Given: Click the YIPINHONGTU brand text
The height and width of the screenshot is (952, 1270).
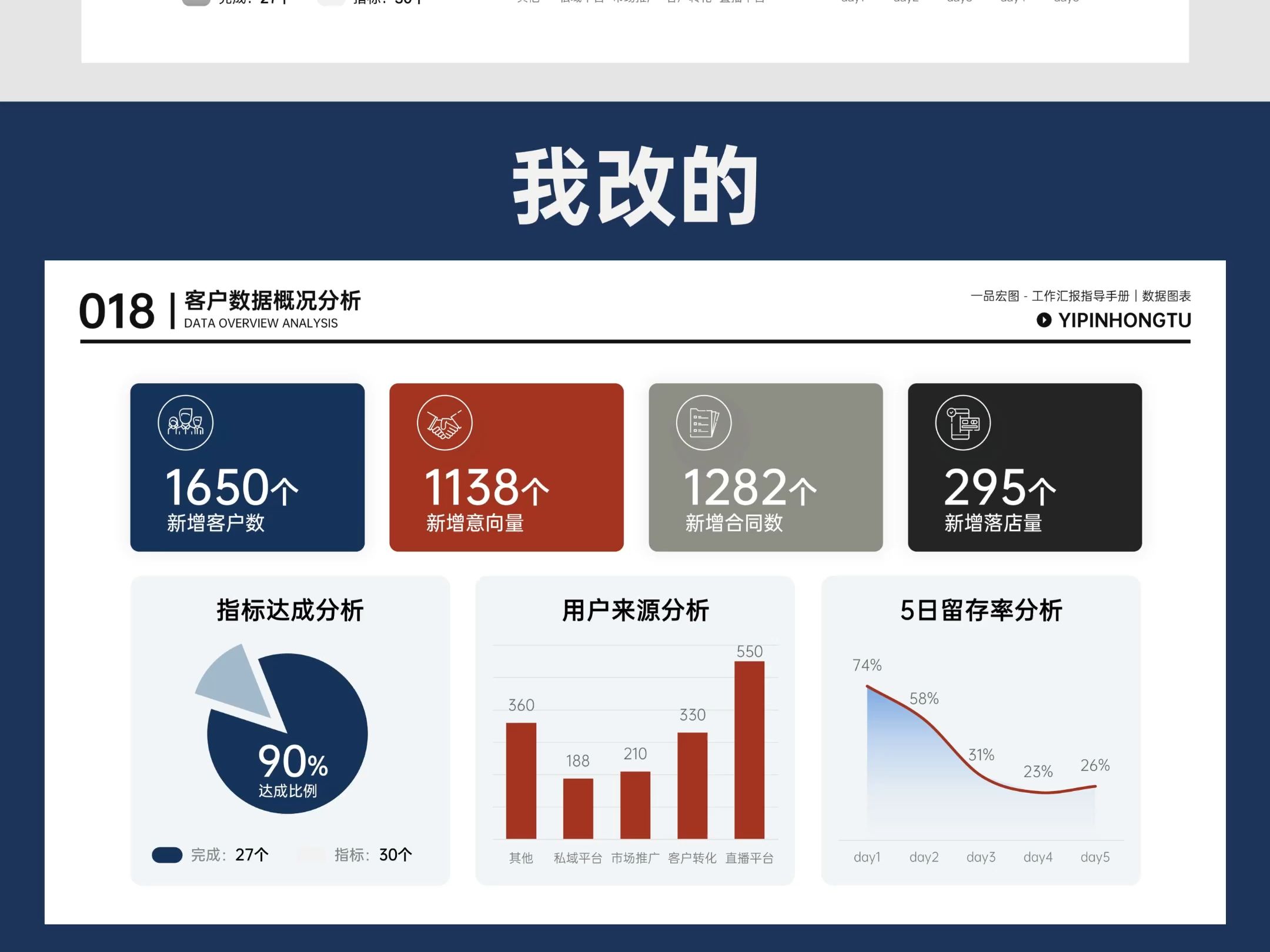Looking at the screenshot, I should [1125, 320].
